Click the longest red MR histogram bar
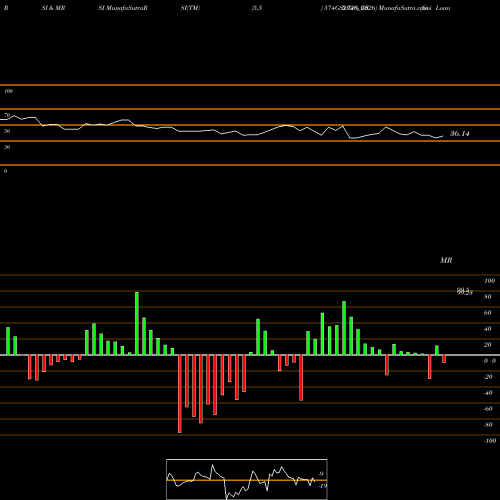The width and height of the screenshot is (500, 500). 180,394
